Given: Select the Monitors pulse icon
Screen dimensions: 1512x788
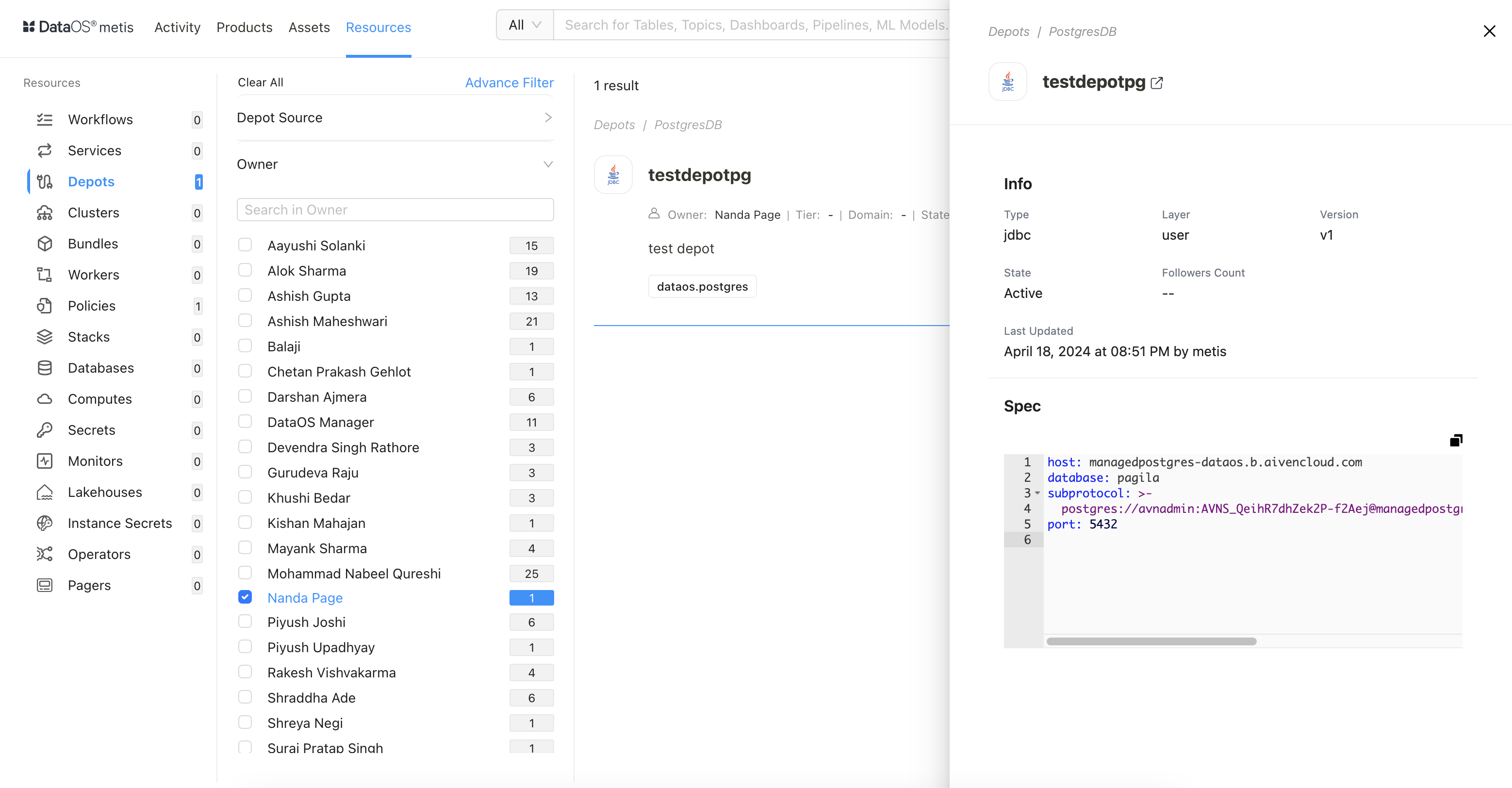Looking at the screenshot, I should tap(45, 462).
